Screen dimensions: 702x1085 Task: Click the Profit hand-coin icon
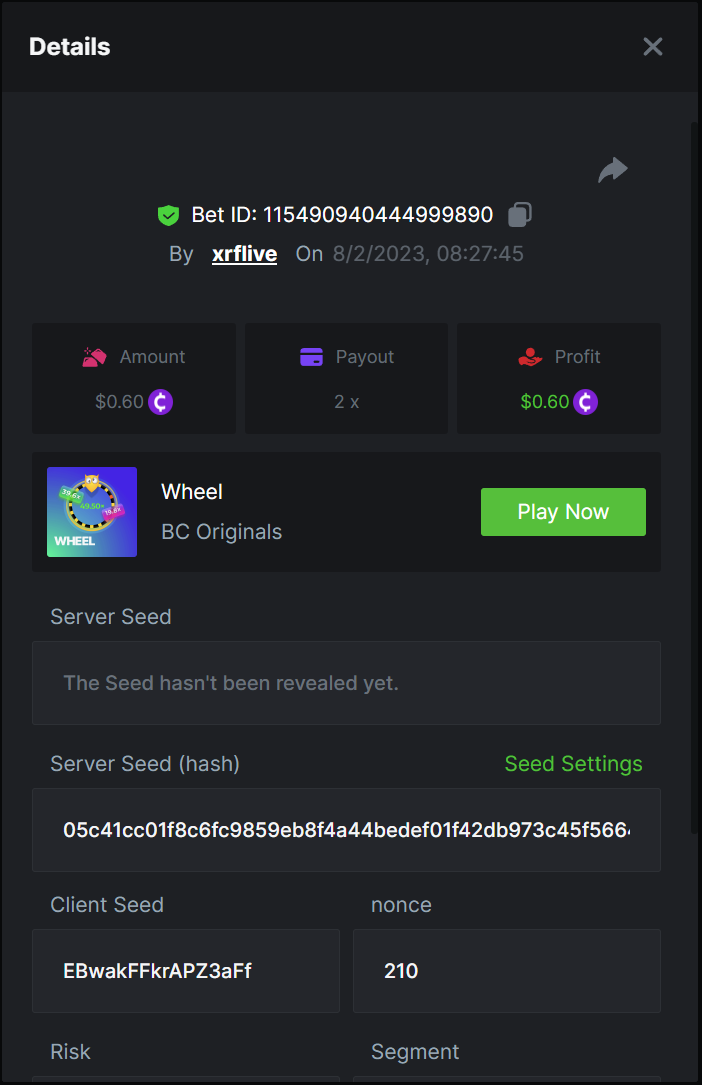click(530, 357)
